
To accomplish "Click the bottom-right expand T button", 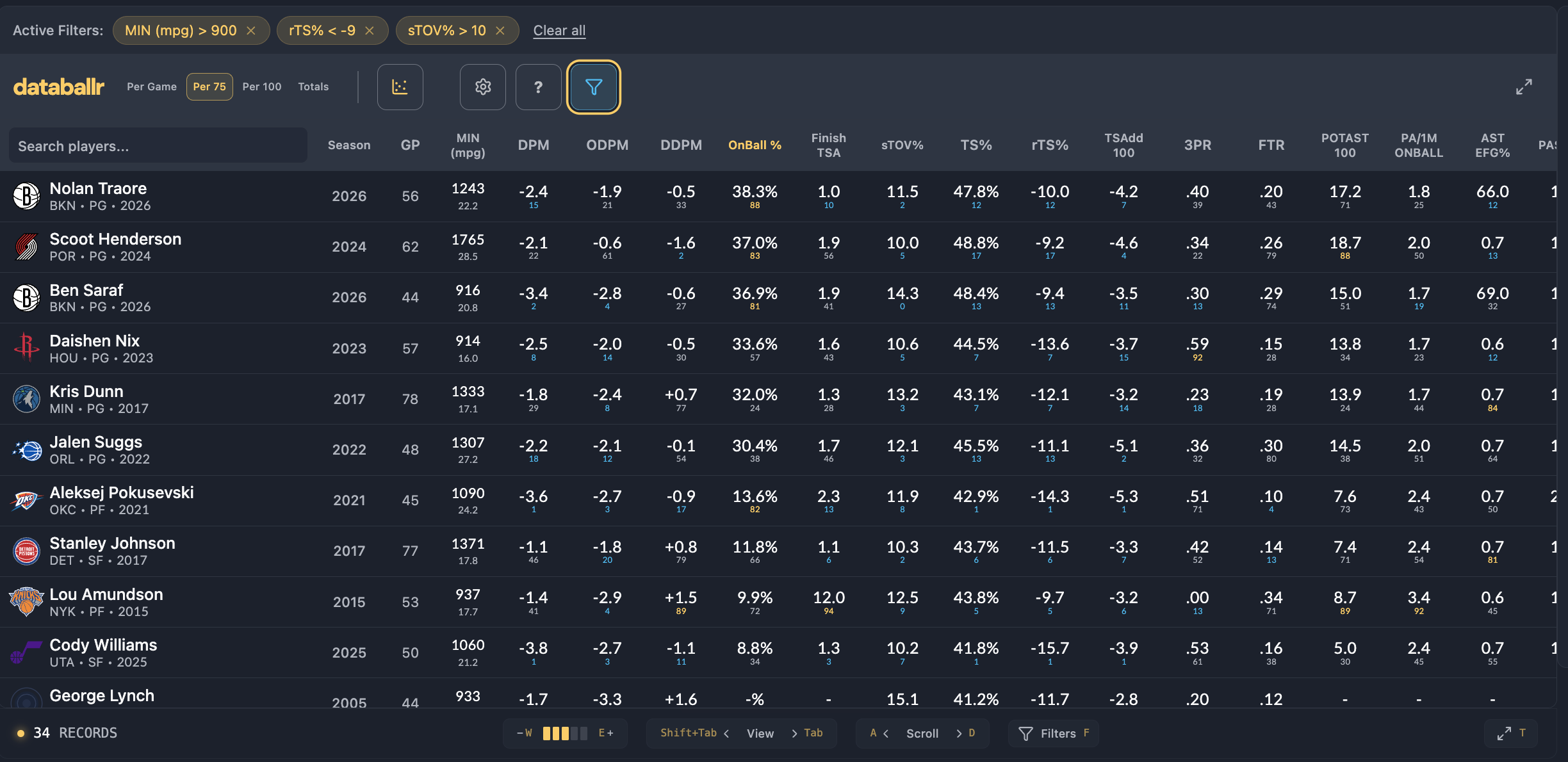I will coord(1512,733).
